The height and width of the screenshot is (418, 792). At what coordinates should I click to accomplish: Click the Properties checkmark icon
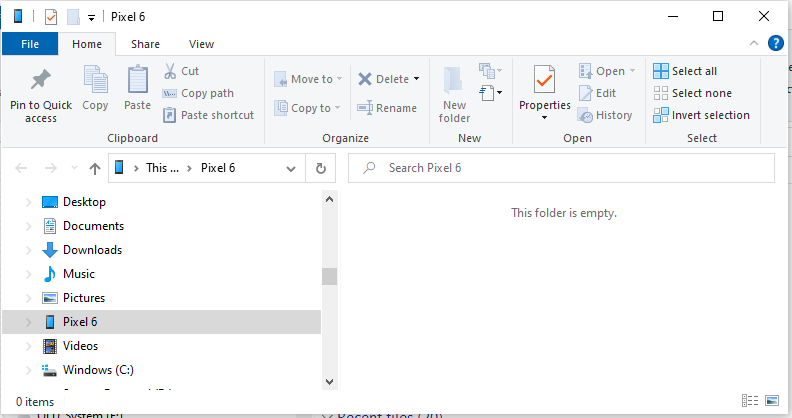[x=544, y=80]
